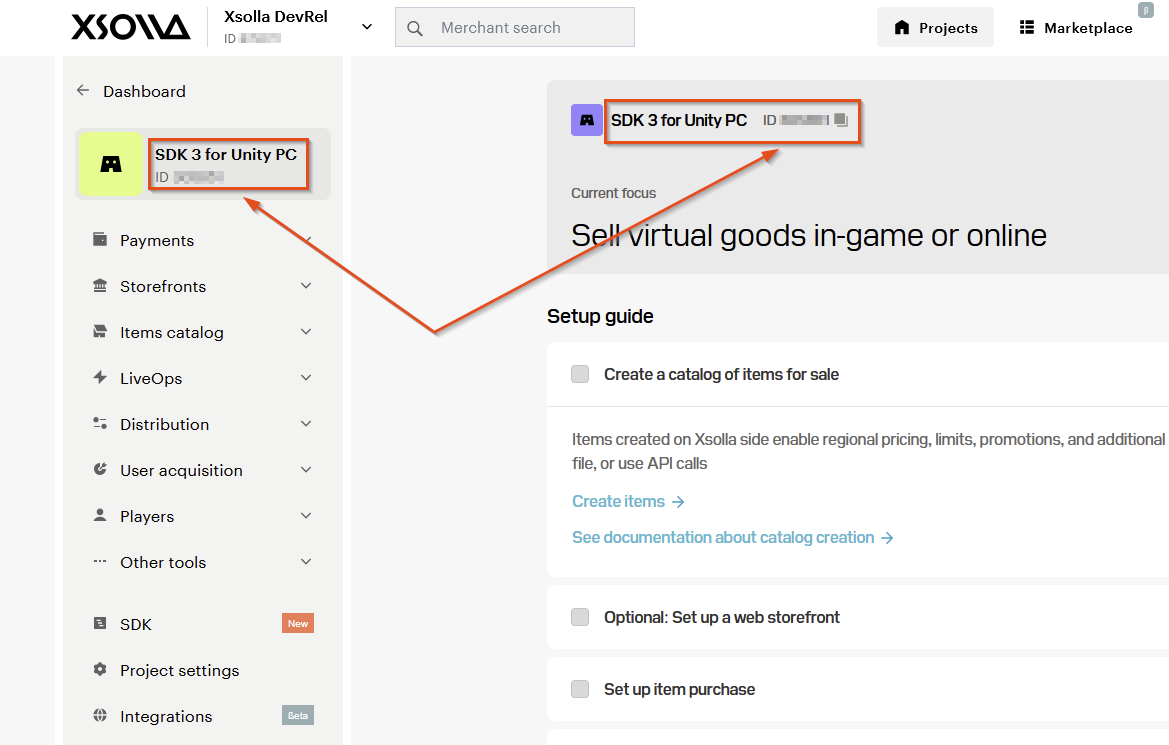1169x745 pixels.
Task: Expand the Other tools chevron
Action: 306,562
